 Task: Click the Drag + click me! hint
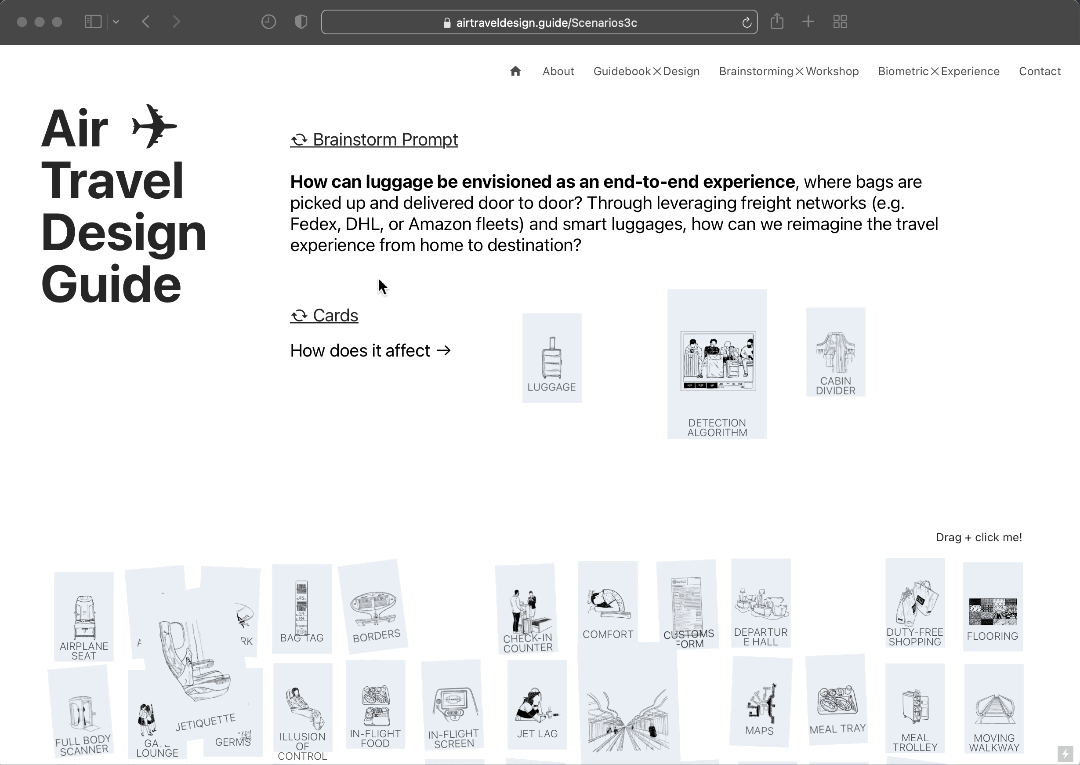pyautogui.click(x=978, y=537)
